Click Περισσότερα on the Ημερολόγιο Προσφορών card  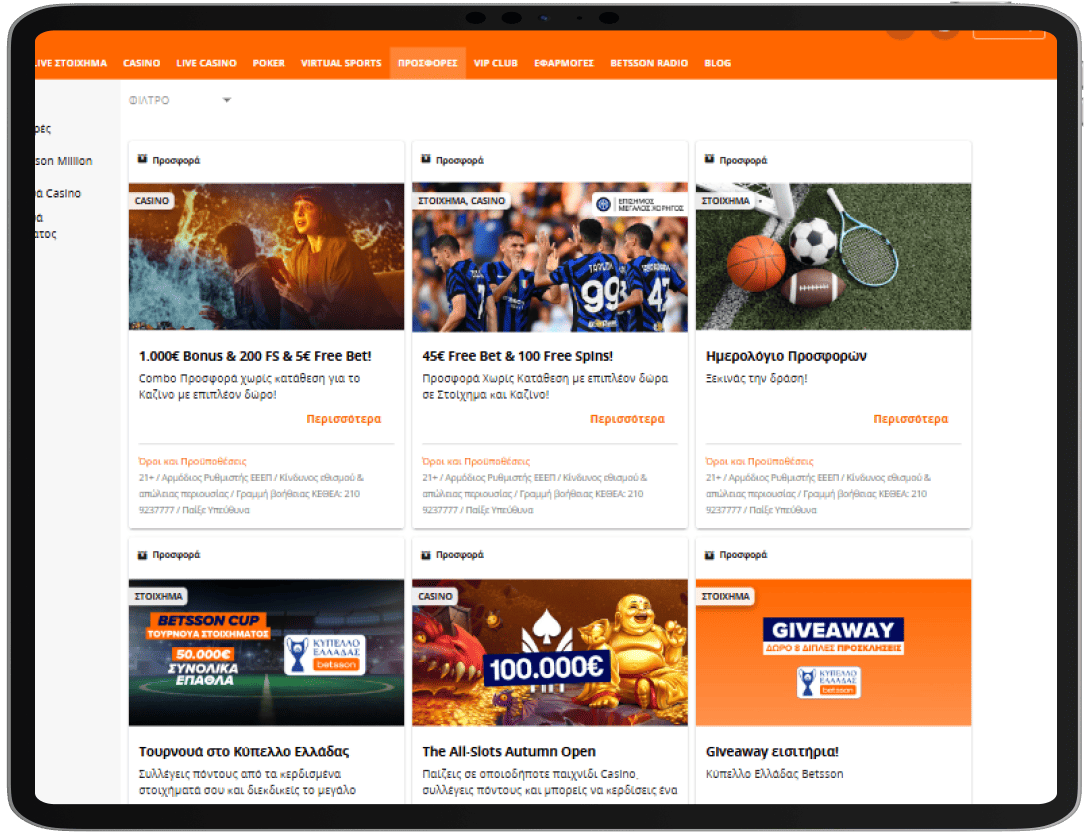click(910, 419)
